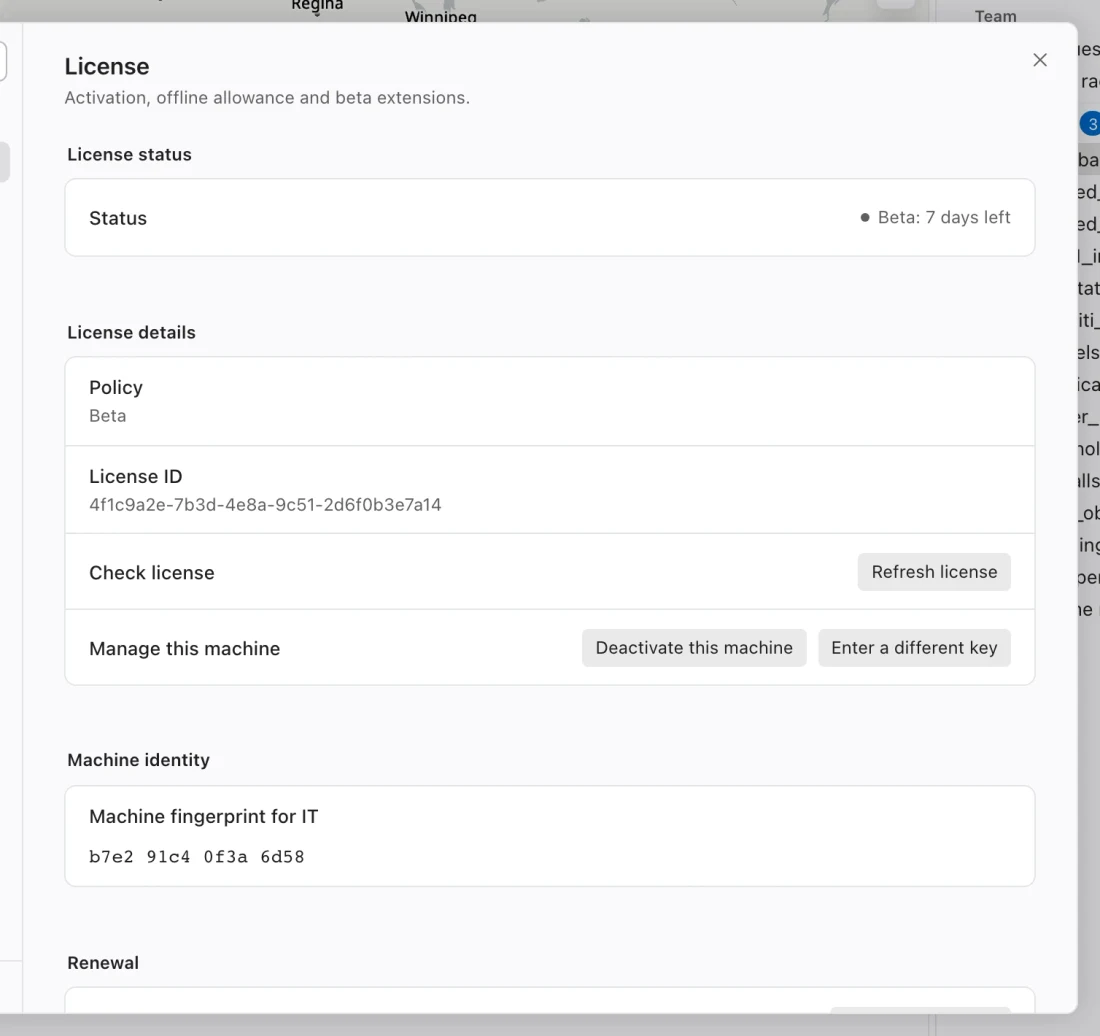
Task: Close the License dialog
Action: (1040, 60)
